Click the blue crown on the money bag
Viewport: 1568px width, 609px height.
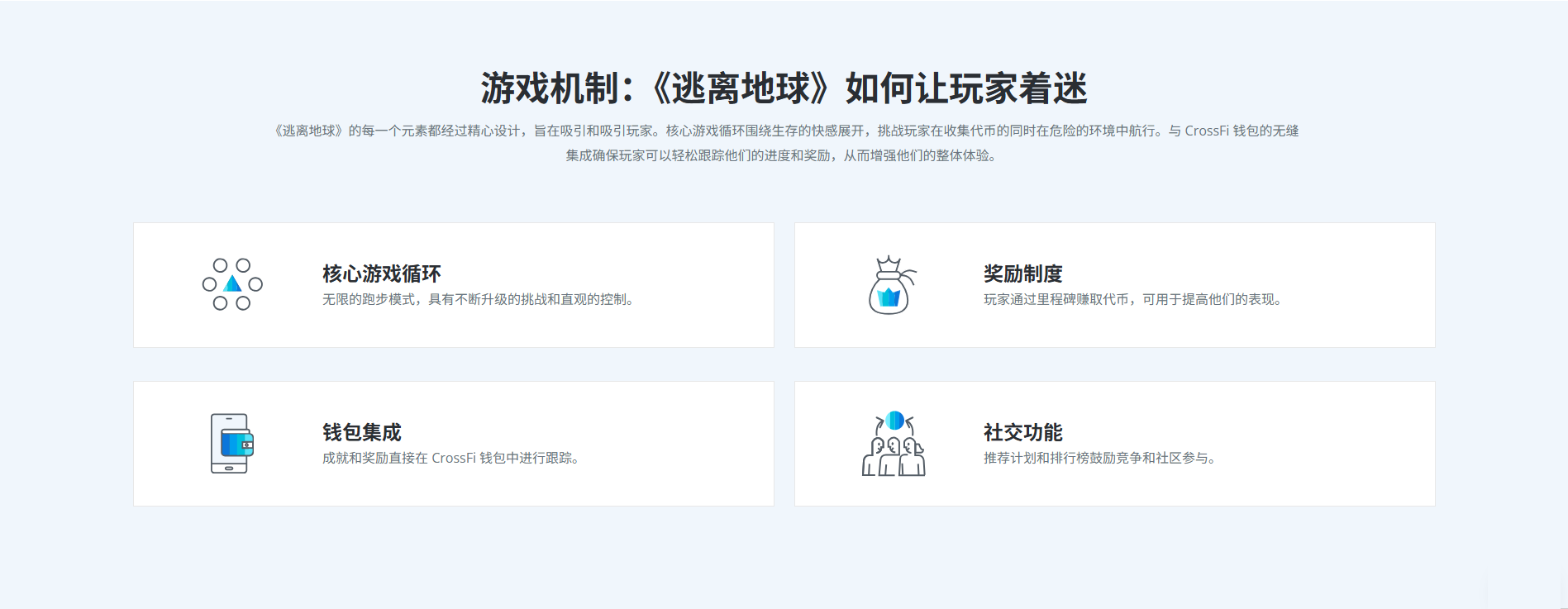coord(889,297)
